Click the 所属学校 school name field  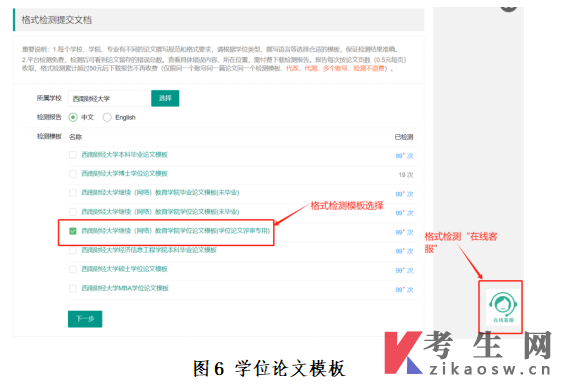point(109,99)
